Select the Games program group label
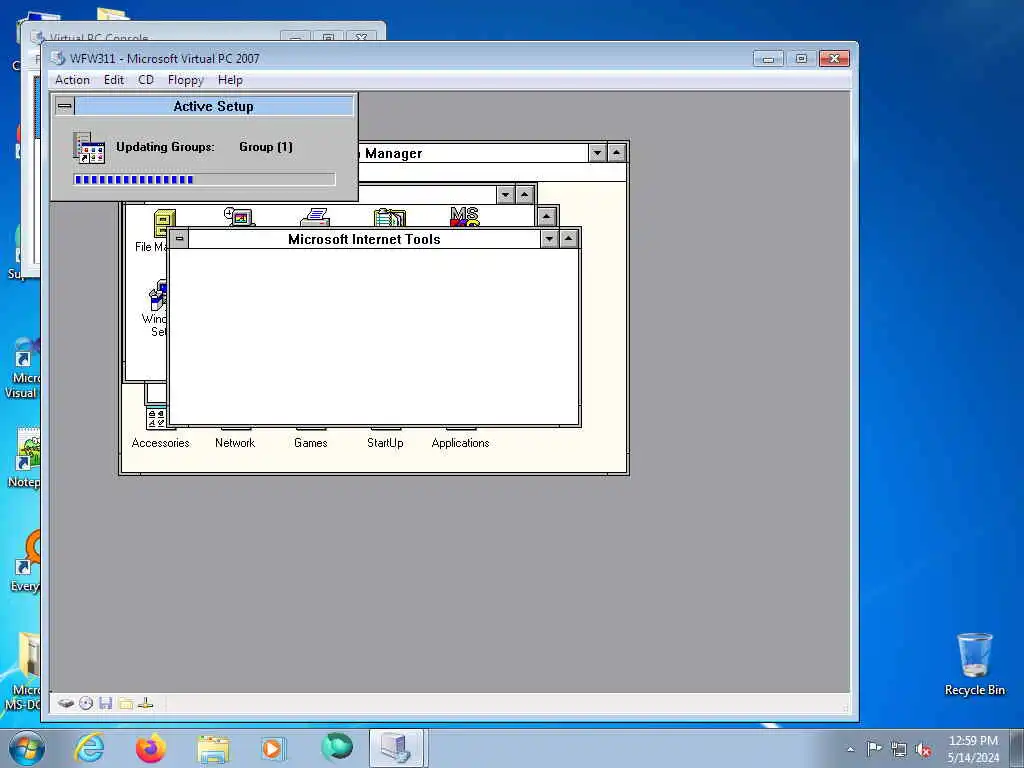Image resolution: width=1024 pixels, height=768 pixels. click(310, 443)
